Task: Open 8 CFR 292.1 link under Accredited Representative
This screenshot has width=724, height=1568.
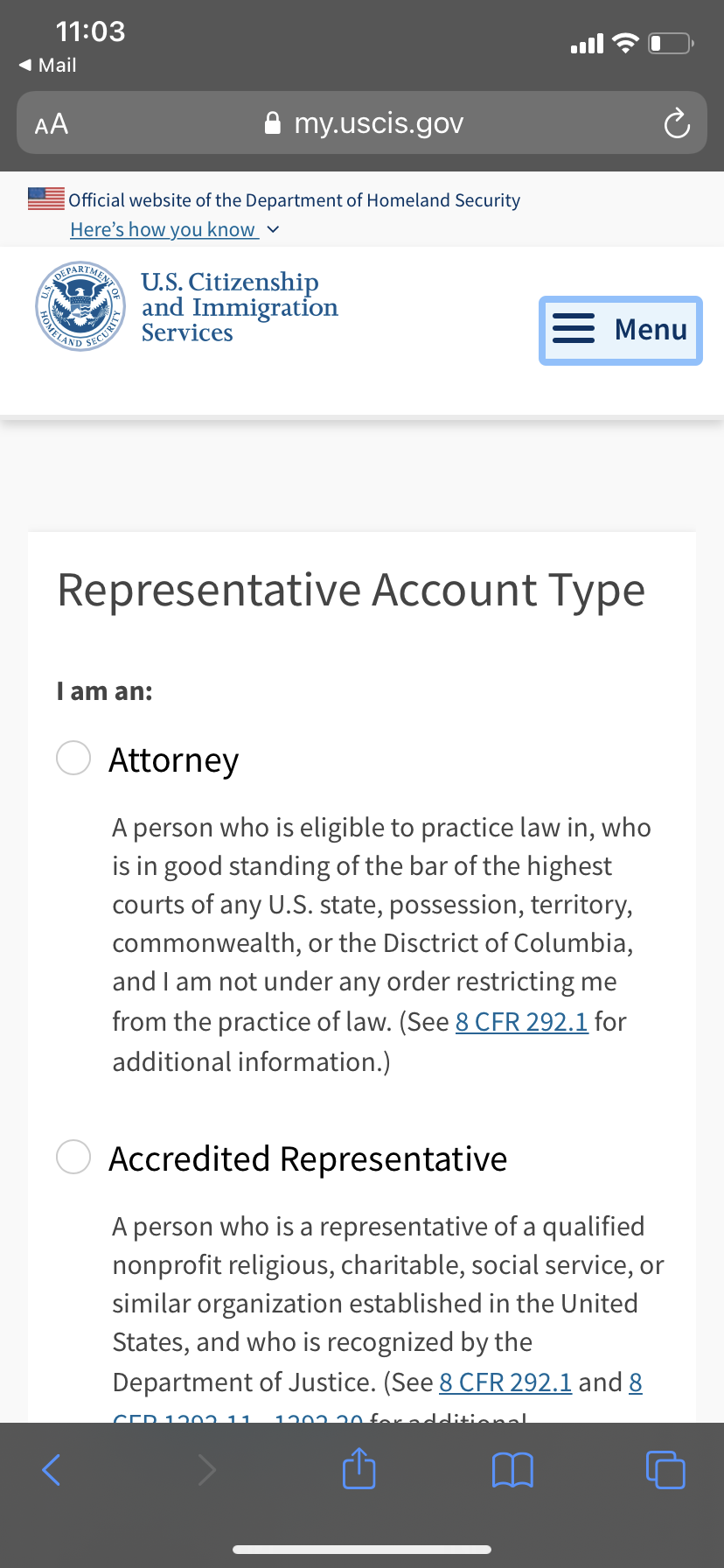Action: pyautogui.click(x=505, y=1382)
